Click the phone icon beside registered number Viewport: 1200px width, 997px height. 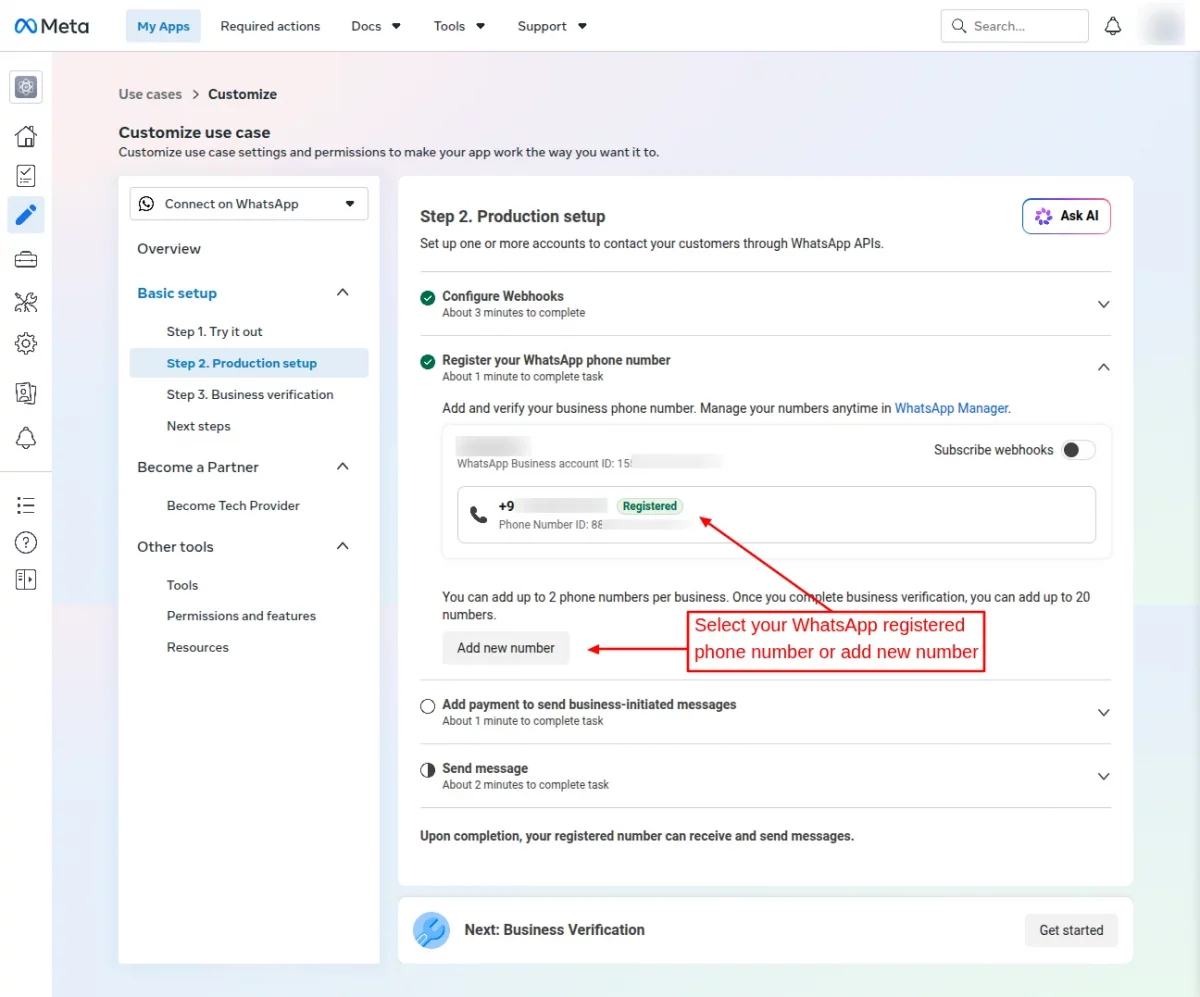click(478, 514)
